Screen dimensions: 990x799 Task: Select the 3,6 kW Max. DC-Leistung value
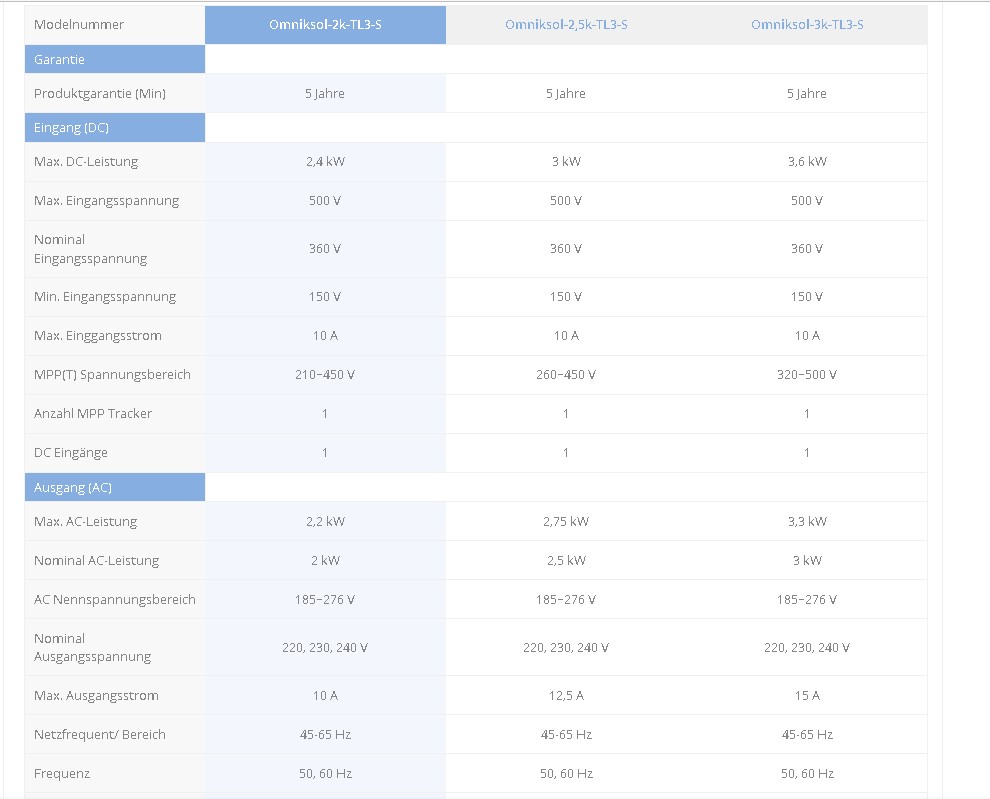[x=807, y=162]
